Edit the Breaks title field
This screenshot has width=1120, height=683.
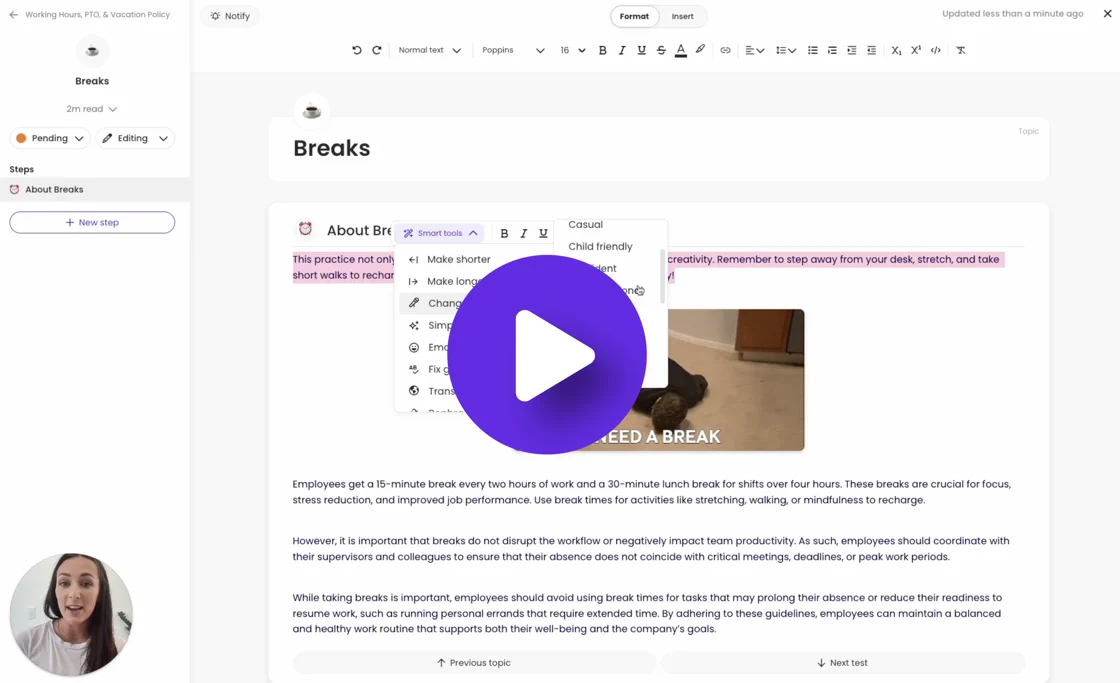(331, 148)
